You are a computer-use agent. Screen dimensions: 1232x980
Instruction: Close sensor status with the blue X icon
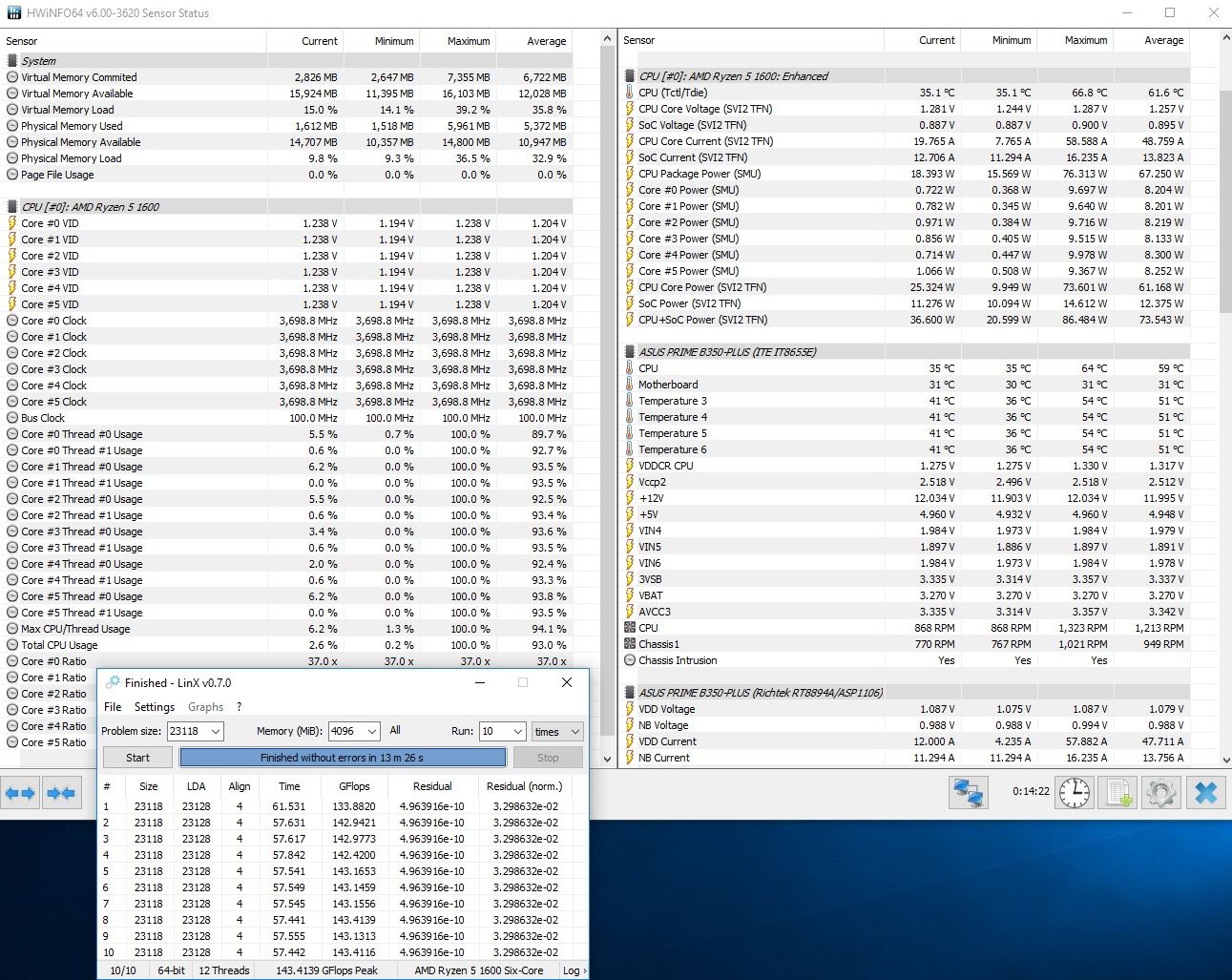1206,793
